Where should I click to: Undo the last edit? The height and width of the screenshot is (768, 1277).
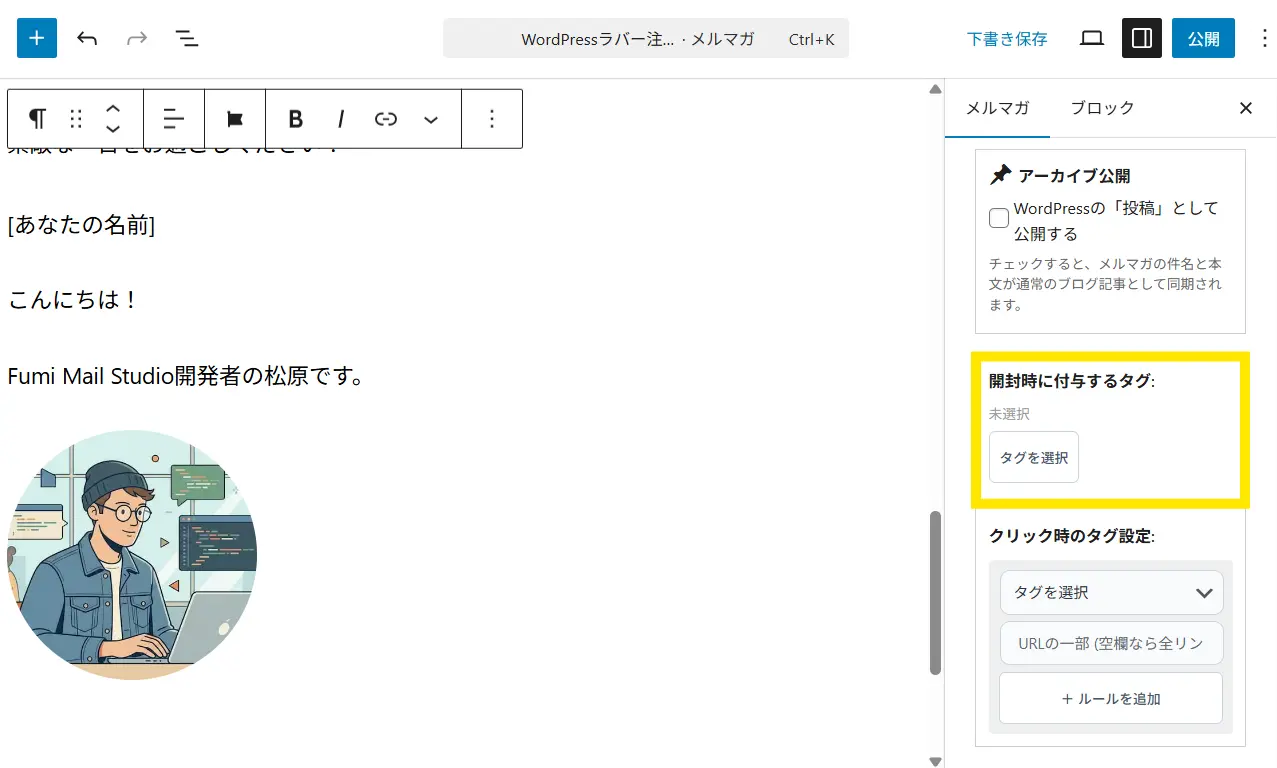click(87, 38)
